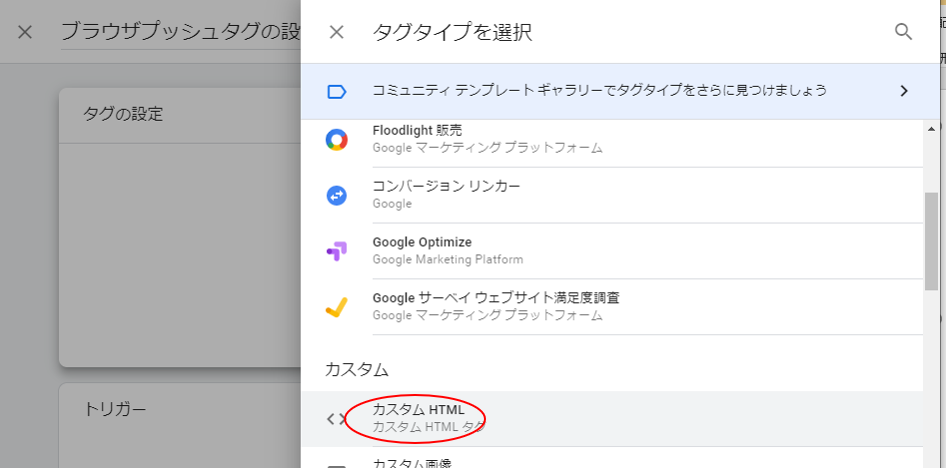Click the search magnifier icon

[903, 31]
